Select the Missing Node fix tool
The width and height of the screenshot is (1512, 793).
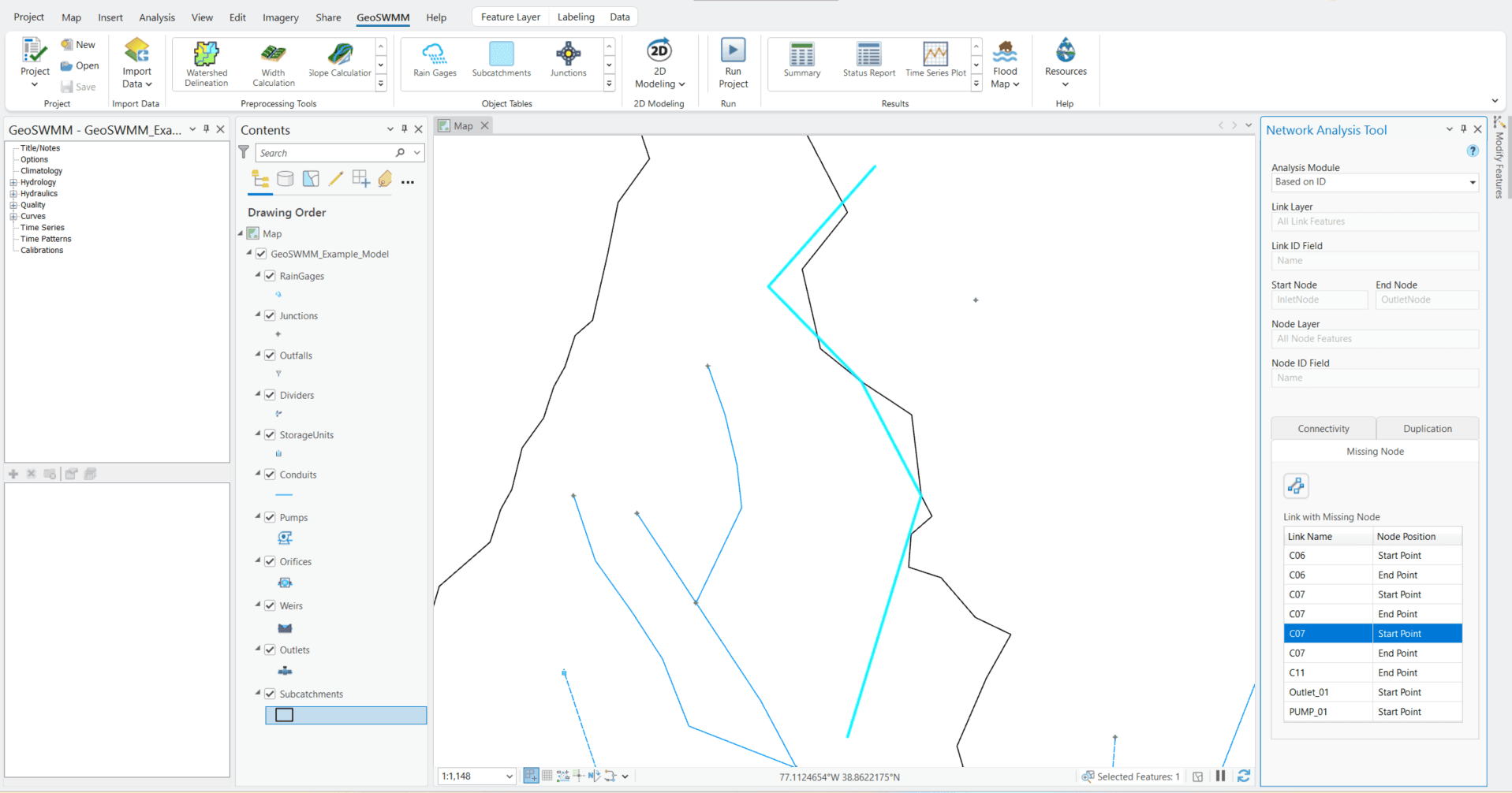1295,486
